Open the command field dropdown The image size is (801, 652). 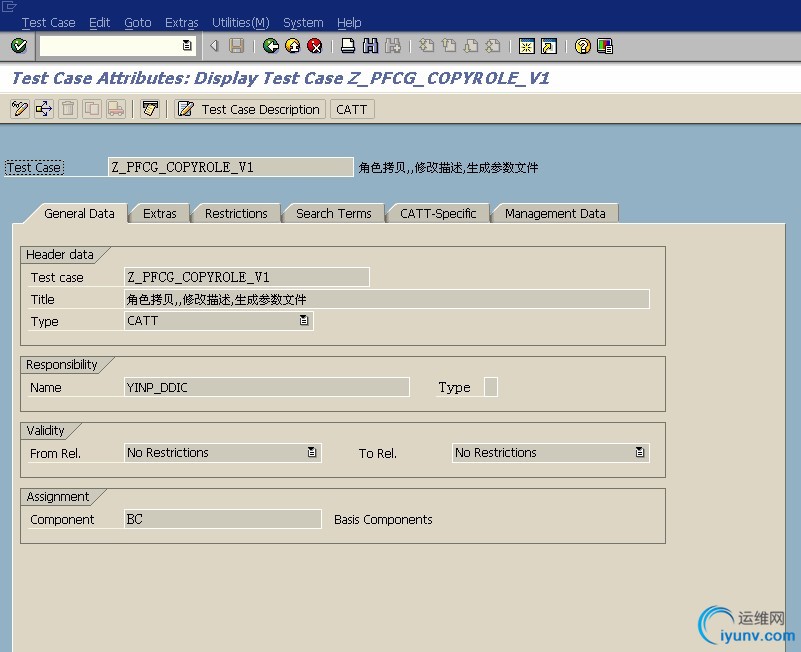click(187, 45)
